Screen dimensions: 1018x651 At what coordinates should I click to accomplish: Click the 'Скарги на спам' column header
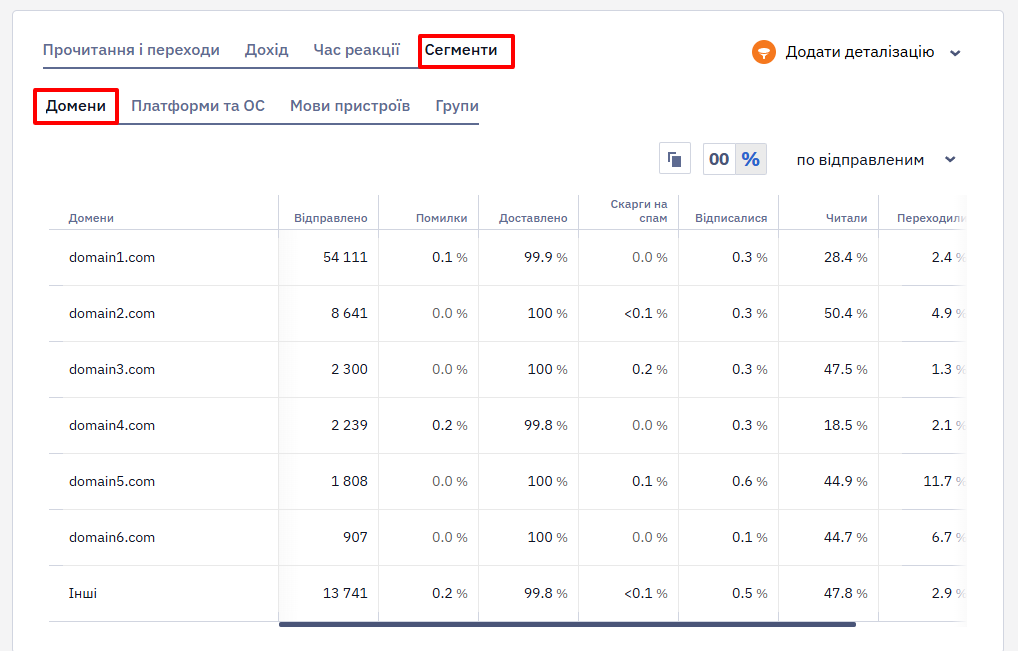639,211
